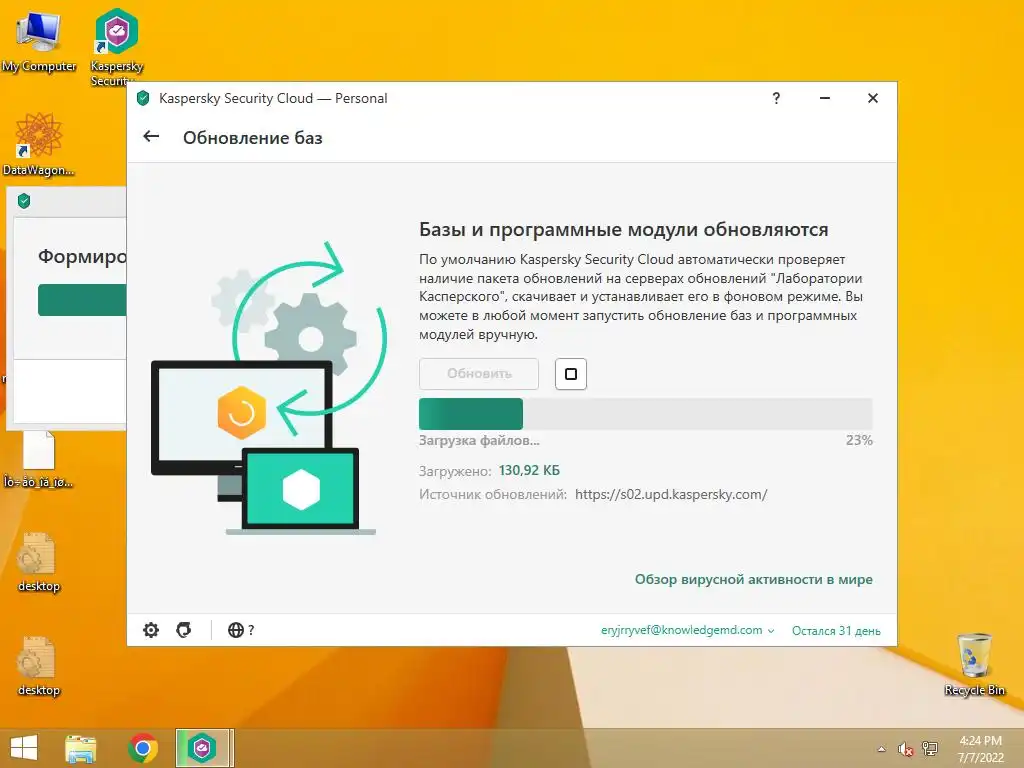
Task: Go back with the arrow next to Обновление баз
Action: (x=151, y=136)
